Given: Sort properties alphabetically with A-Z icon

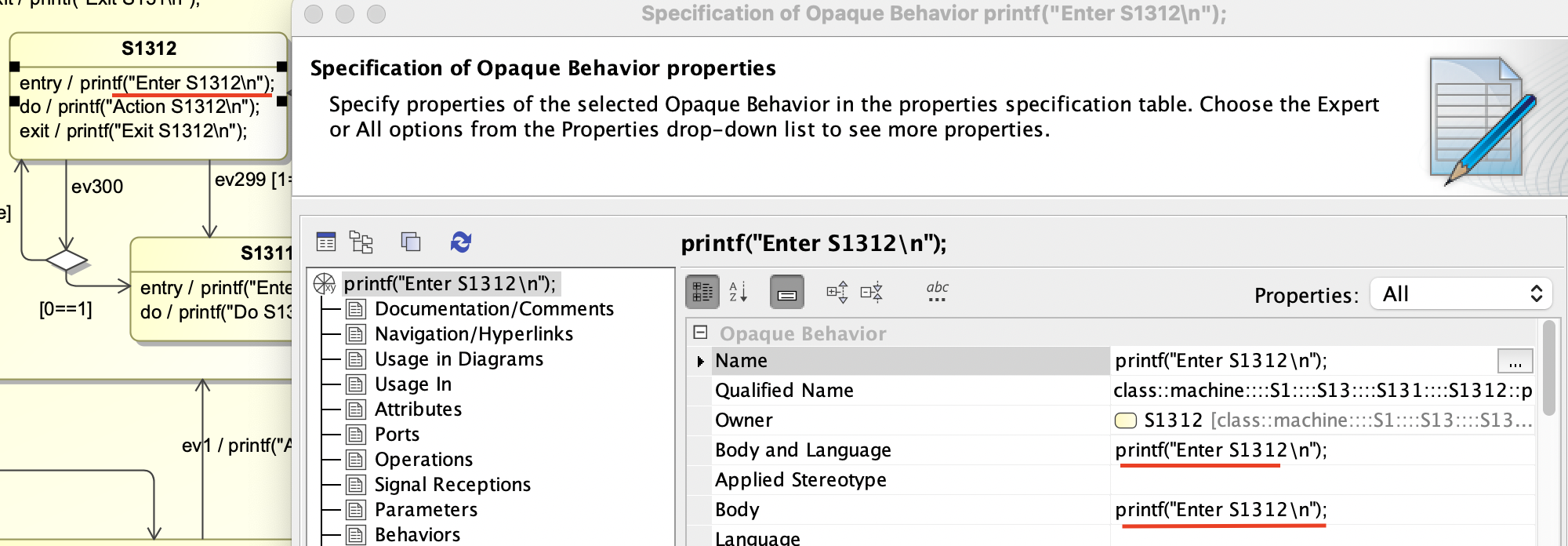Looking at the screenshot, I should coord(739,292).
